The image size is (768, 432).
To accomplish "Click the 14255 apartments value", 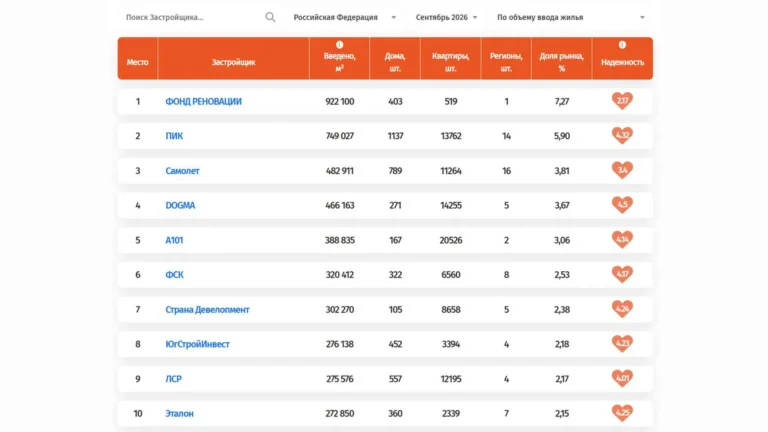I will coord(451,205).
